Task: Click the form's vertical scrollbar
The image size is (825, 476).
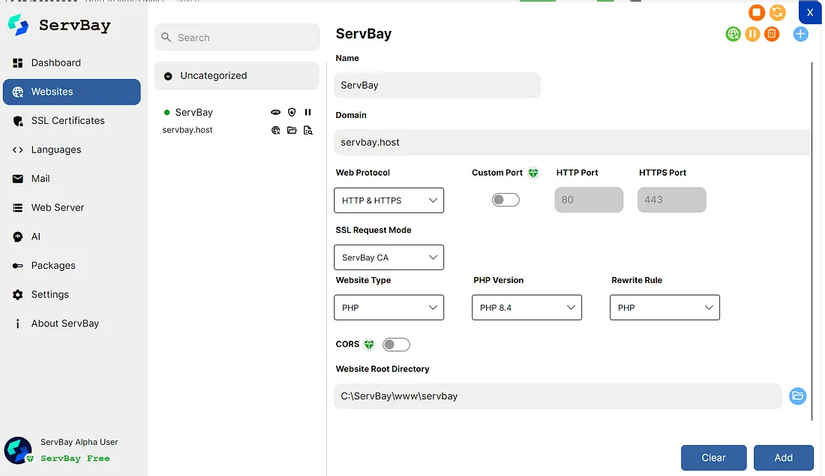Action: (x=812, y=241)
